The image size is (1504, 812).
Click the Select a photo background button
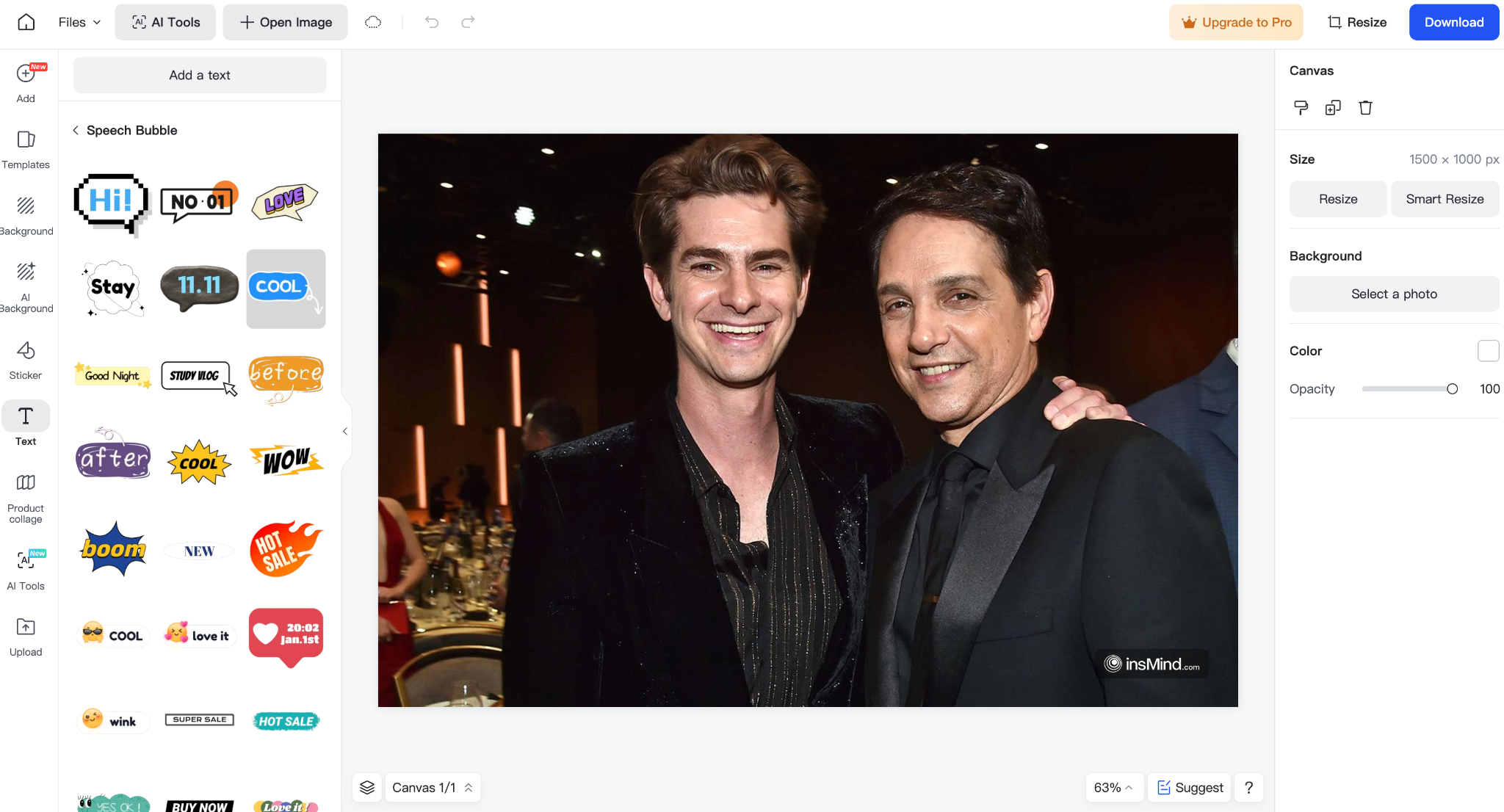pos(1393,293)
